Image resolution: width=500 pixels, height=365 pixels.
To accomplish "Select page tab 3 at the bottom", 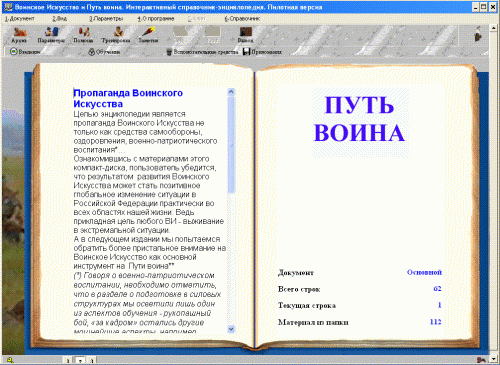I will (92, 360).
